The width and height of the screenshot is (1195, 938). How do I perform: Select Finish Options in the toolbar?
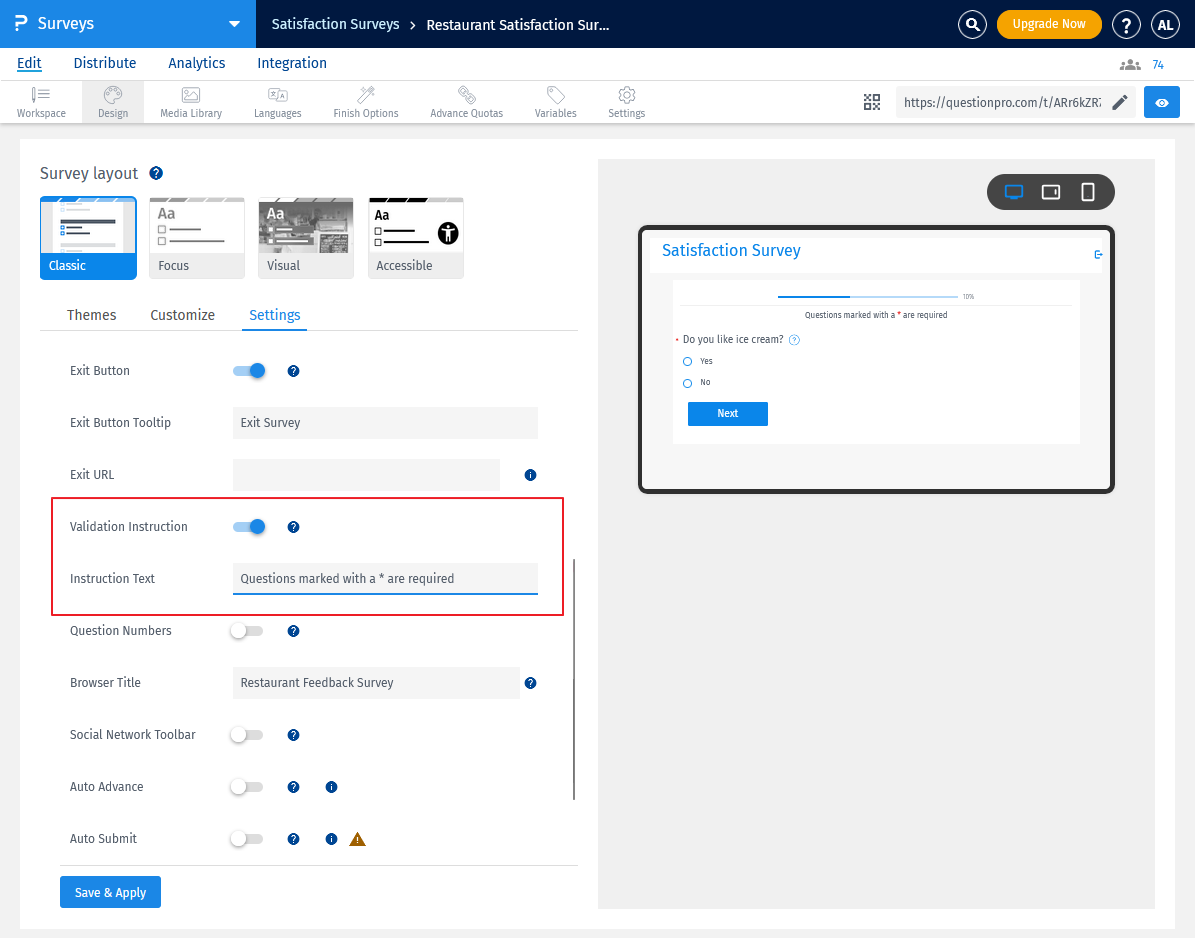[x=365, y=101]
